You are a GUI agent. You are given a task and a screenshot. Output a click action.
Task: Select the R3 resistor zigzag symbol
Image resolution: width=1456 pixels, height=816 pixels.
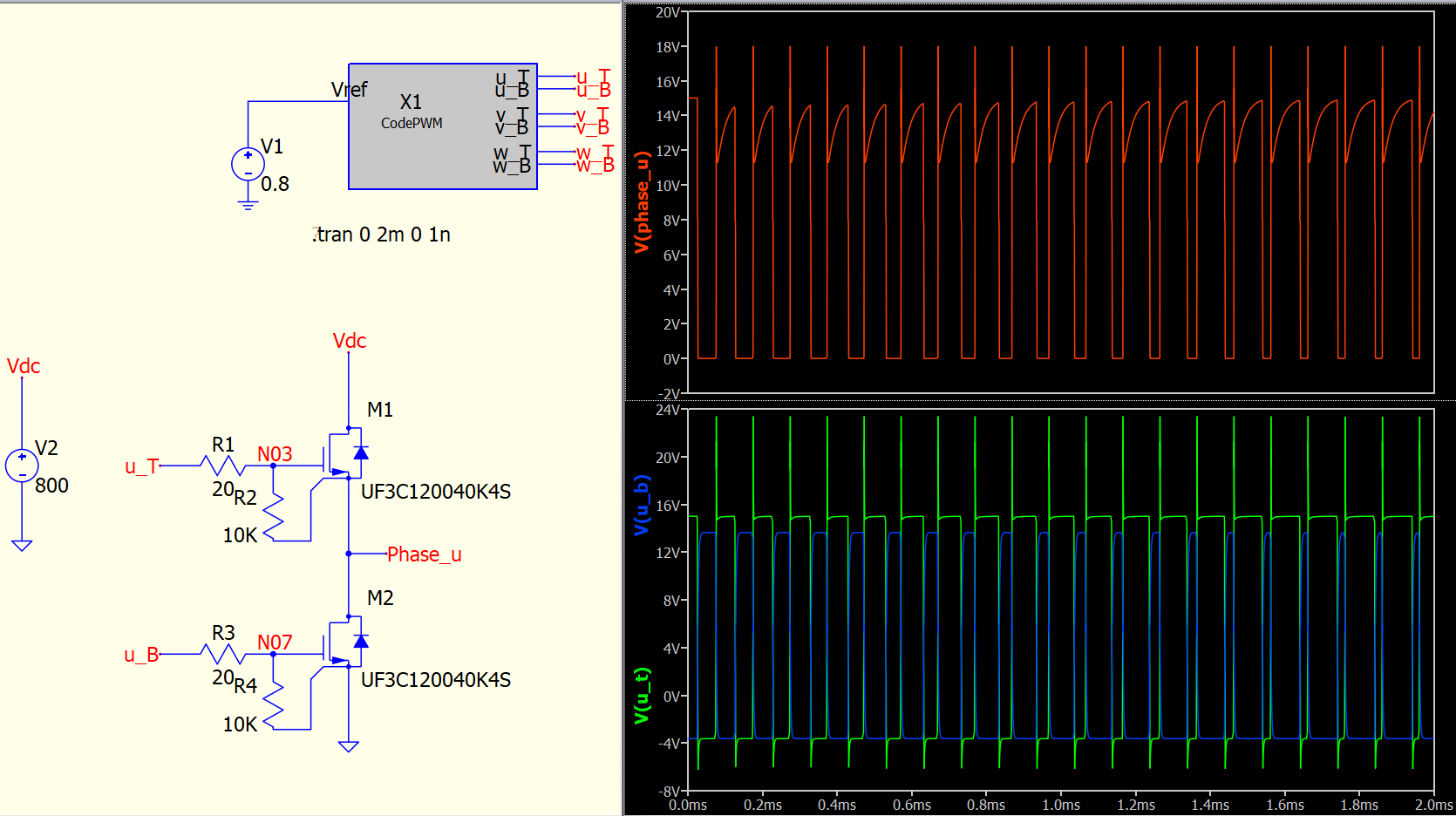coord(223,654)
